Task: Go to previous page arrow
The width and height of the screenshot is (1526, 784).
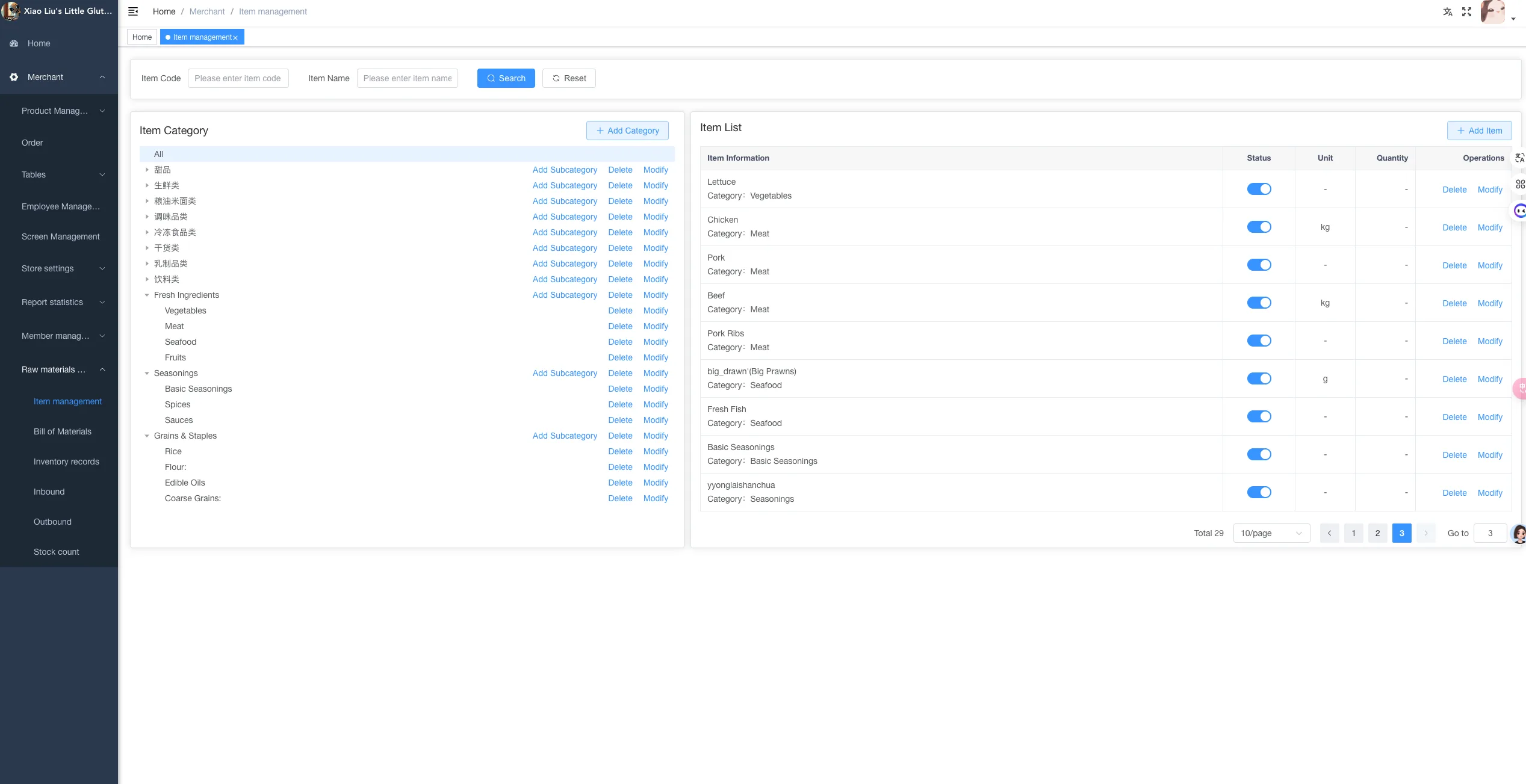Action: 1329,533
